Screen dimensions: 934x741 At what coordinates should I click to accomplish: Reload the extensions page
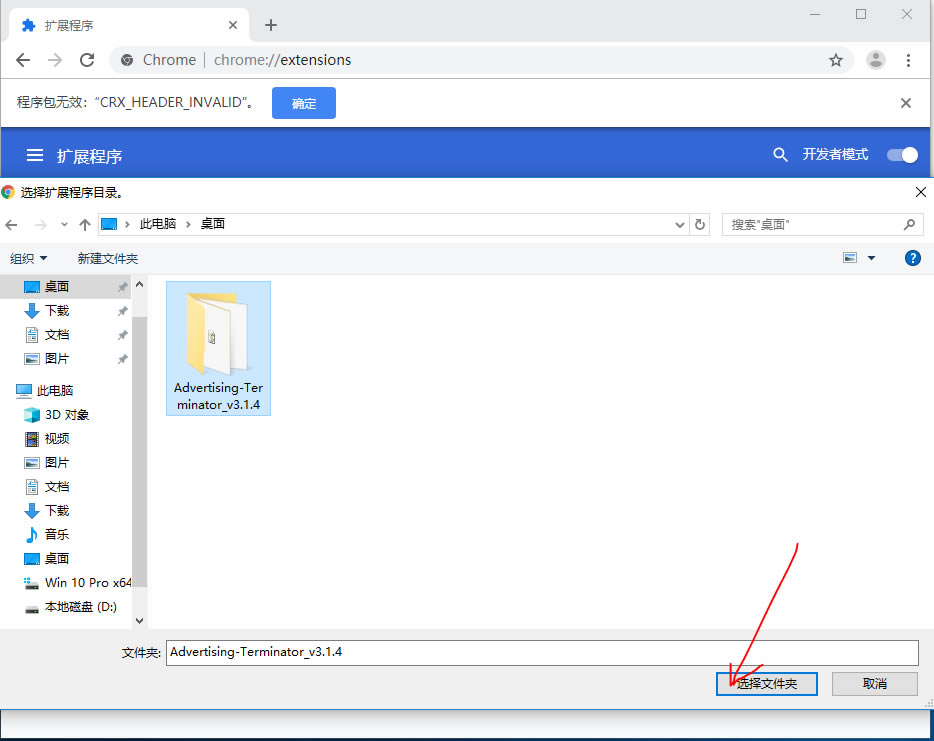tap(87, 60)
